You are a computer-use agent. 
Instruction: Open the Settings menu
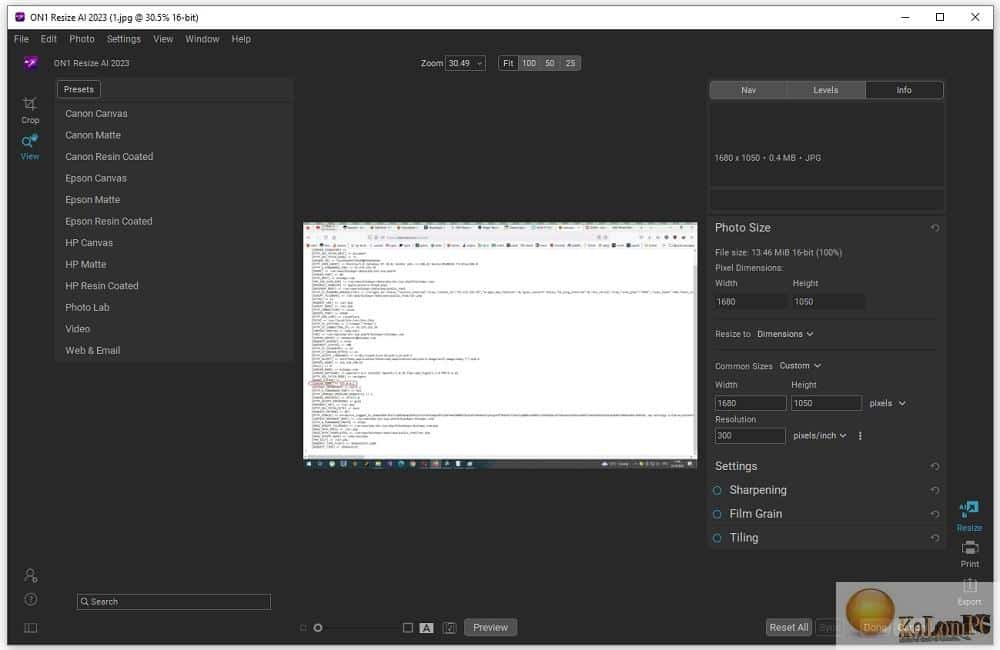pos(124,39)
